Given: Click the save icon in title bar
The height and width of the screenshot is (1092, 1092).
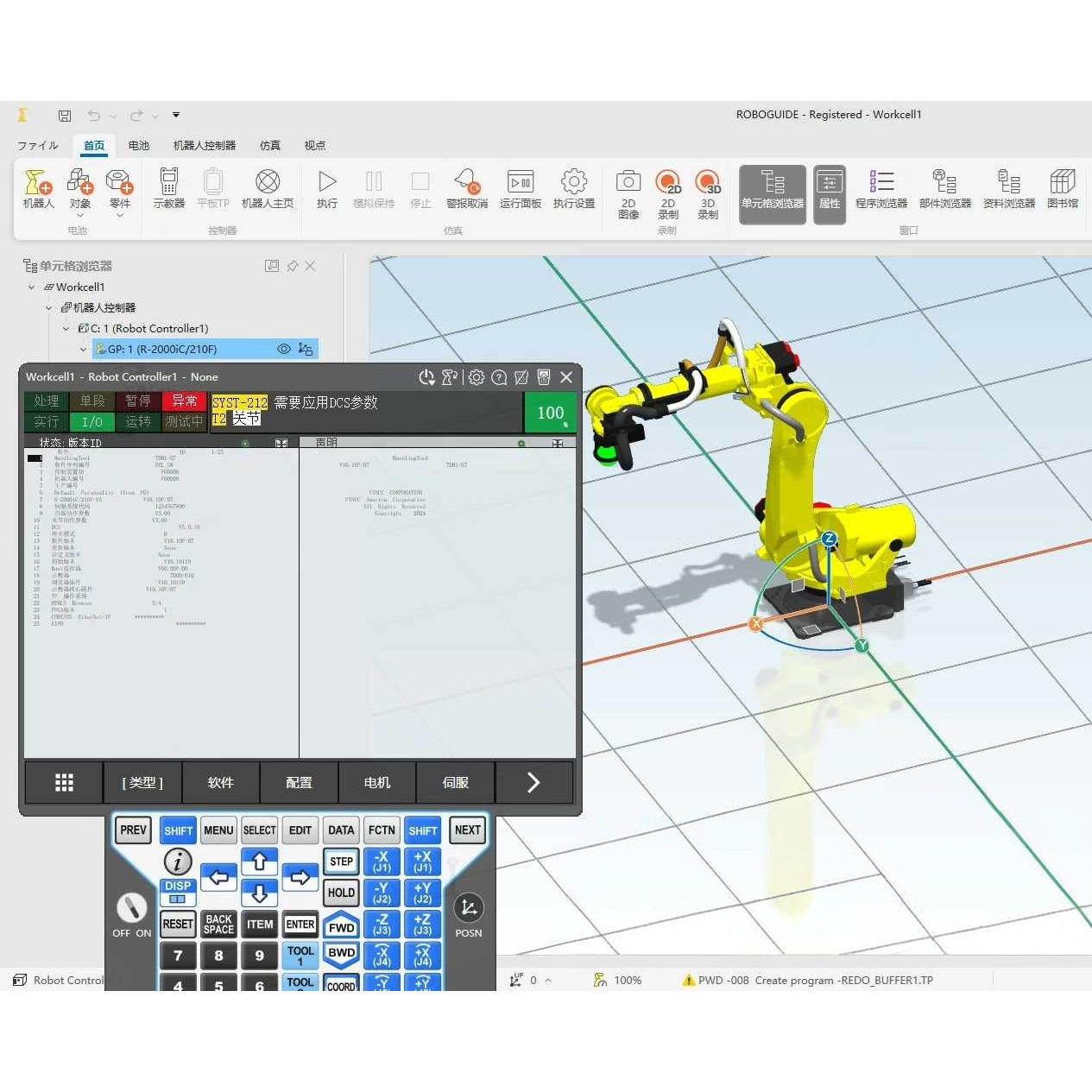Looking at the screenshot, I should tap(65, 115).
